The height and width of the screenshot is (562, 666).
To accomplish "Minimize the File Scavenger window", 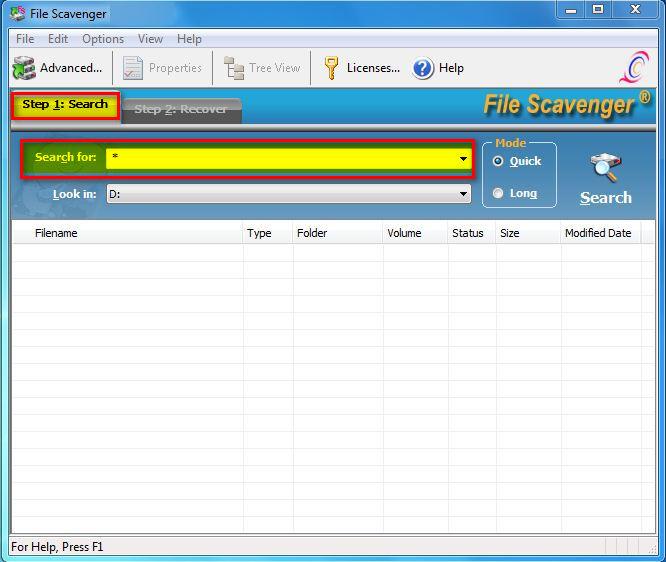I will (x=571, y=10).
